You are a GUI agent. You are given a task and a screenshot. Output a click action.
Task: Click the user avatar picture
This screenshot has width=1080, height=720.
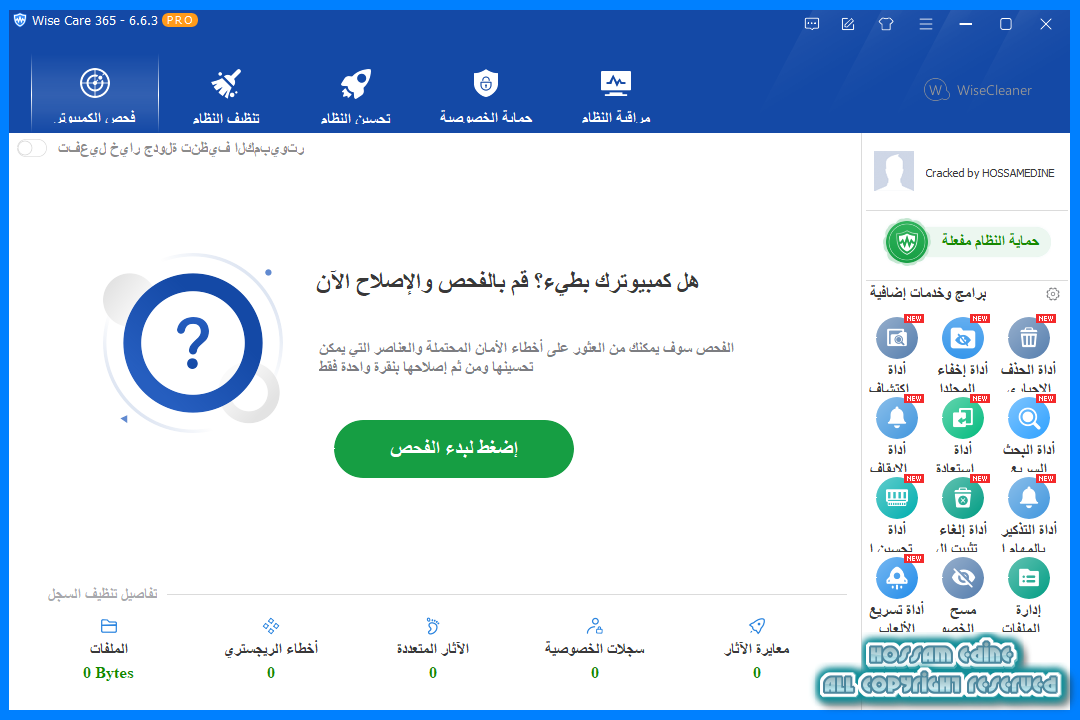coord(894,171)
